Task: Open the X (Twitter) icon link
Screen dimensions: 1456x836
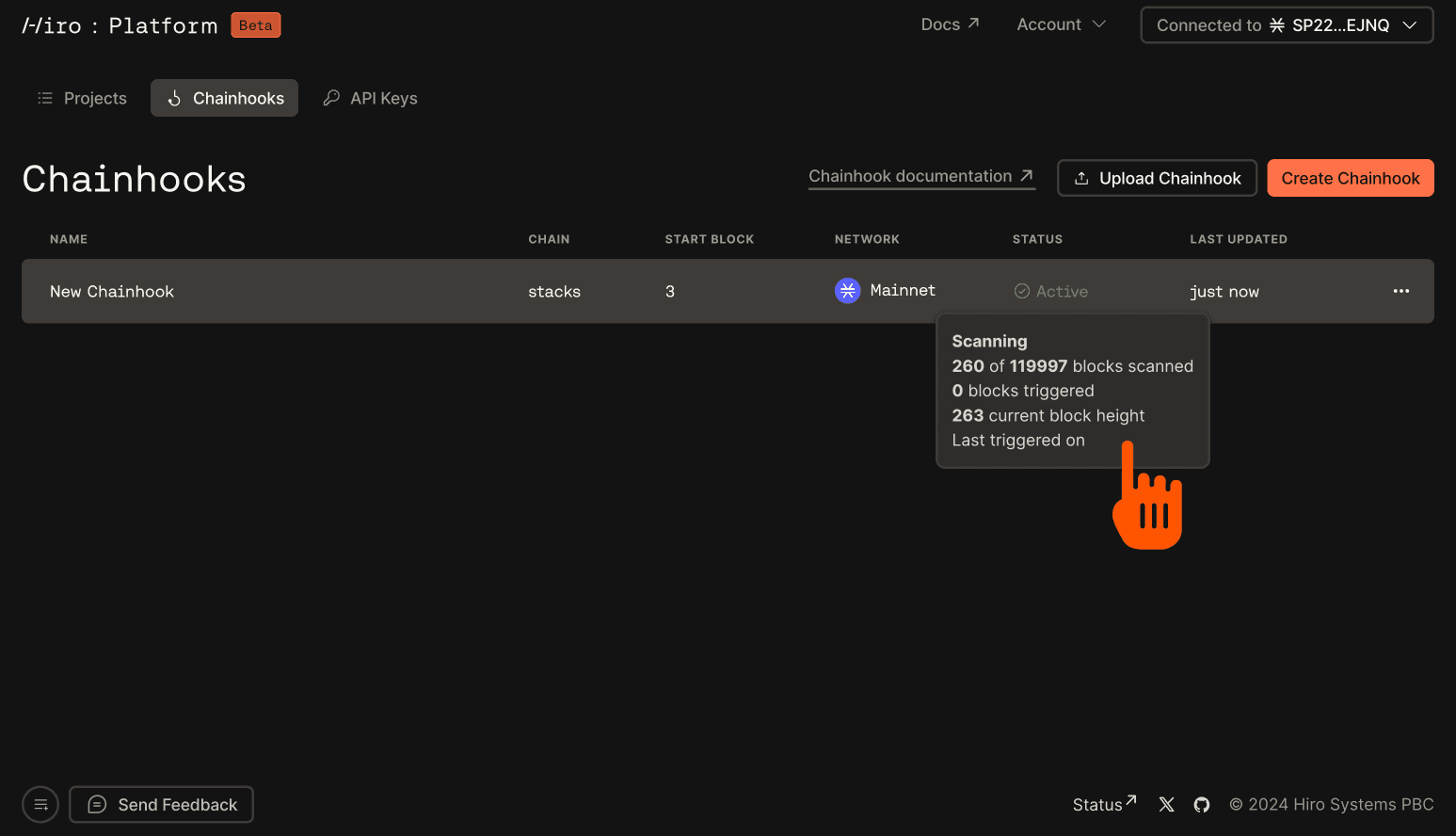Action: (x=1167, y=804)
